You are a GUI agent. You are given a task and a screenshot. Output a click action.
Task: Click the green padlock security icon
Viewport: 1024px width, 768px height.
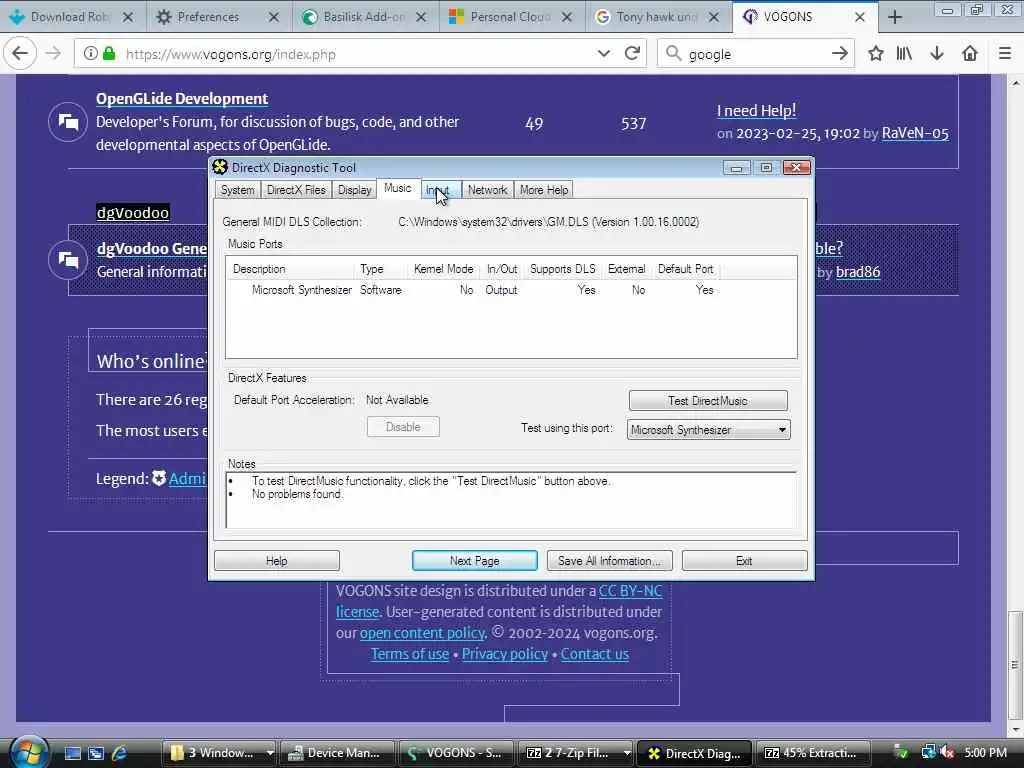[x=109, y=54]
